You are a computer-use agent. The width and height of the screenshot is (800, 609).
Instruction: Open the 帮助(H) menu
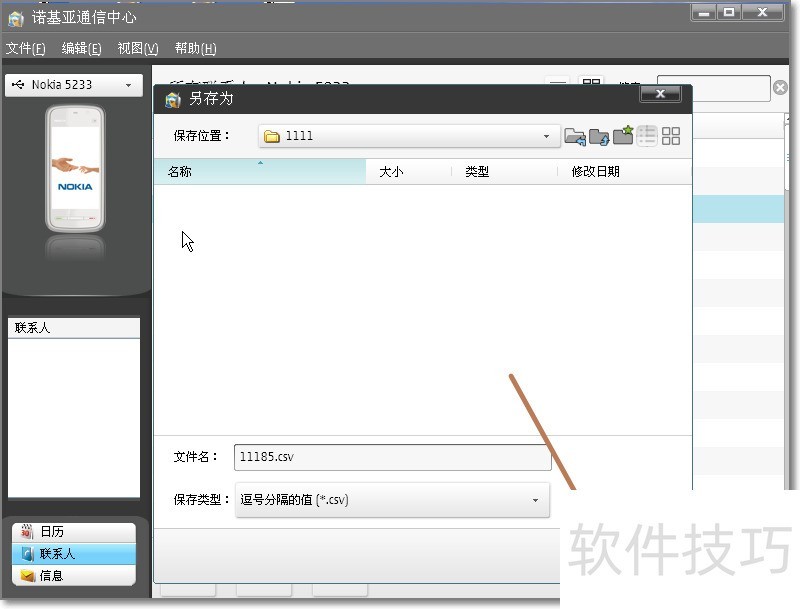(x=195, y=48)
